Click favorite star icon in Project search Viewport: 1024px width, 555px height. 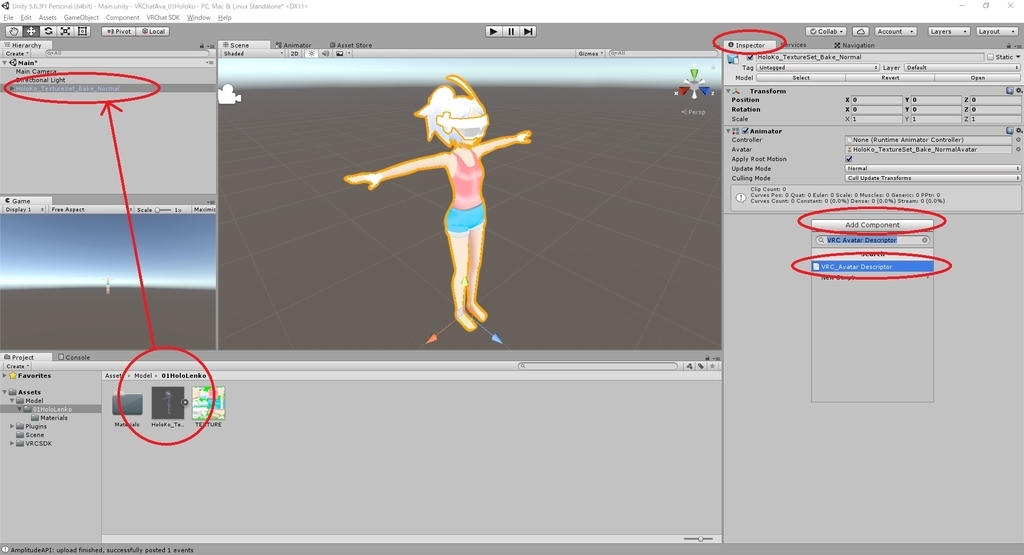point(712,366)
